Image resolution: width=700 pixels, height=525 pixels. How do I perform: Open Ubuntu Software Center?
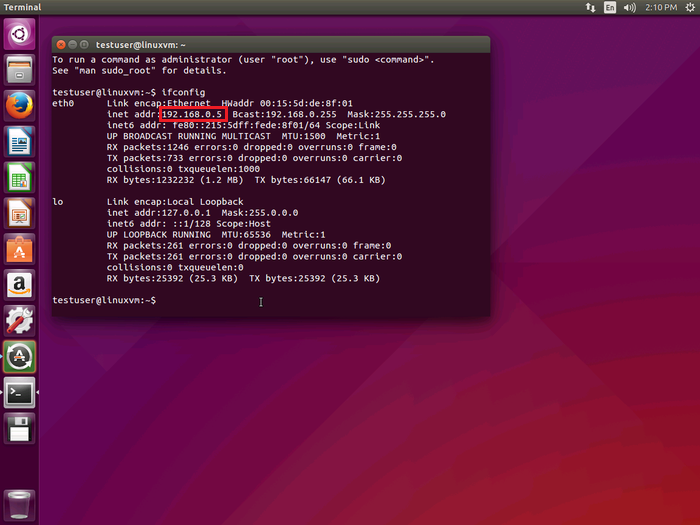tap(19, 249)
